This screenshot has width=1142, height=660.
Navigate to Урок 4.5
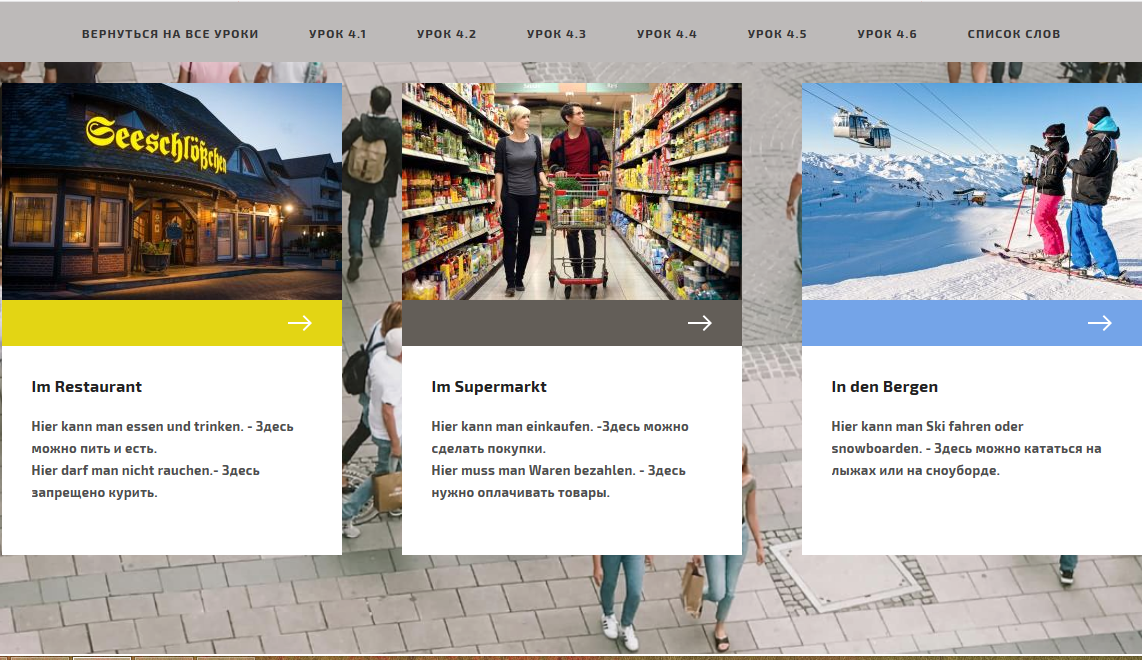pyautogui.click(x=777, y=34)
